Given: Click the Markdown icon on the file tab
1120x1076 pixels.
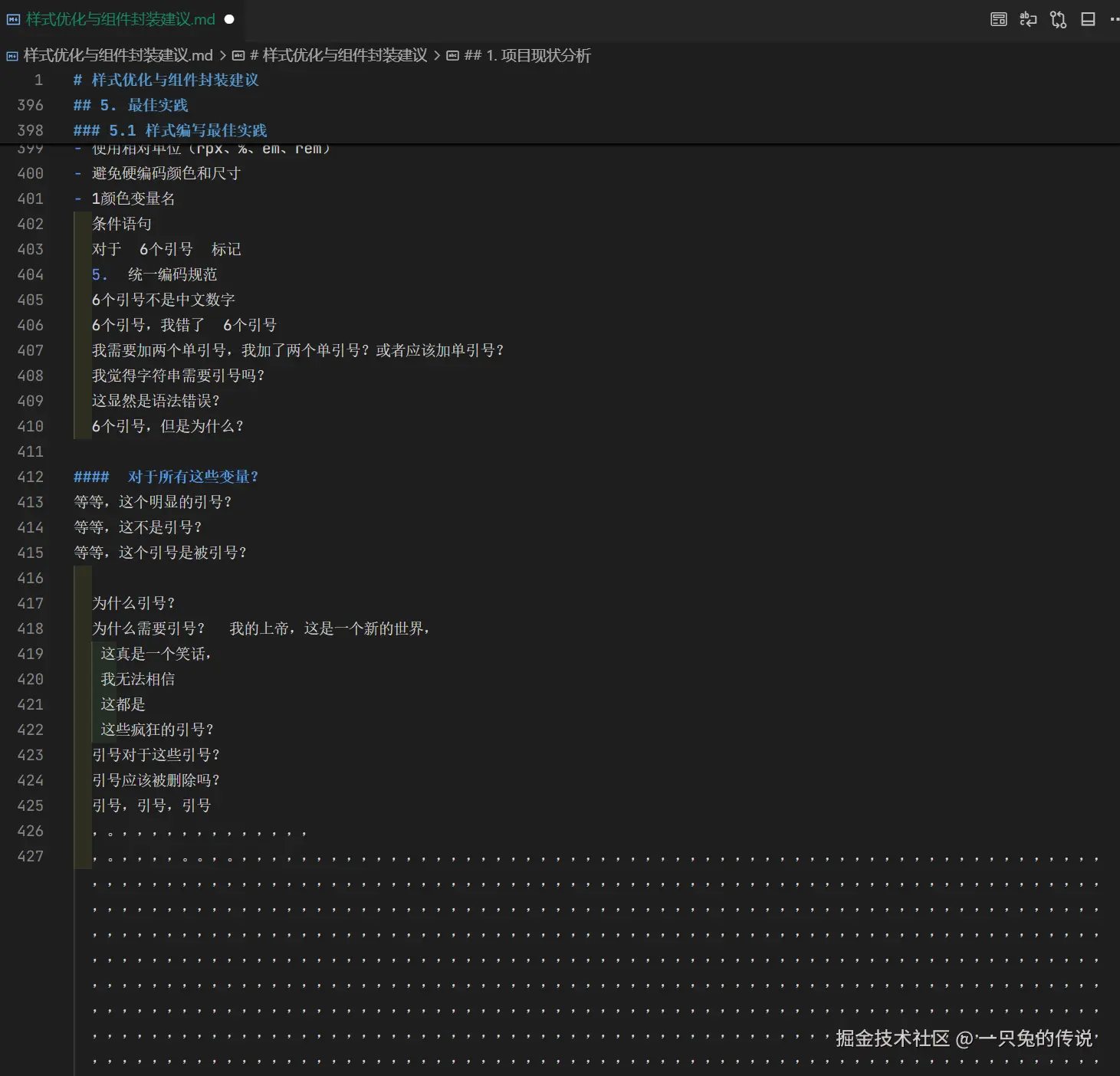Looking at the screenshot, I should [x=12, y=19].
